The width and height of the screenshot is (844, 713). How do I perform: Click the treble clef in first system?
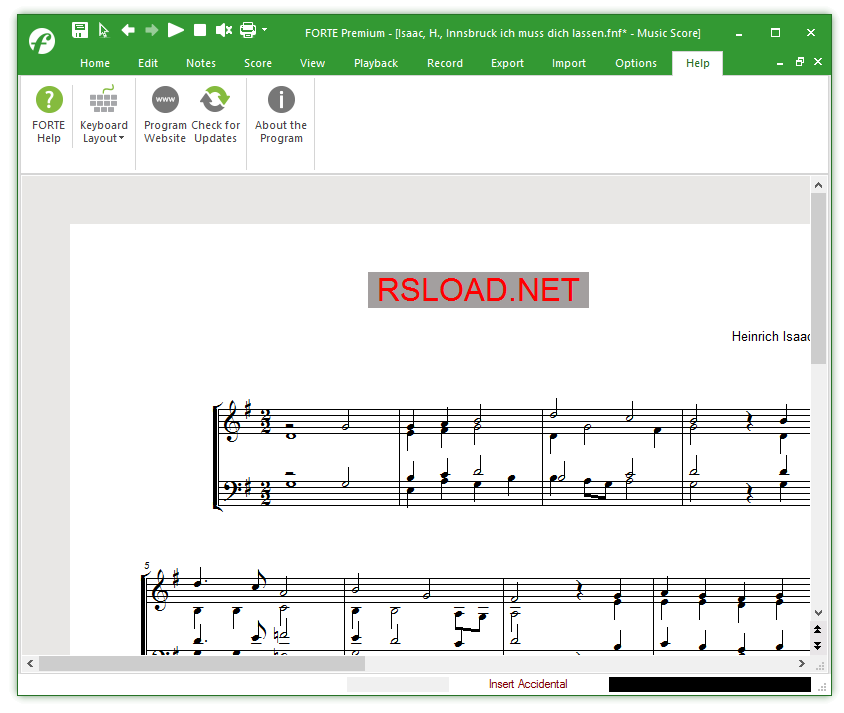point(232,421)
